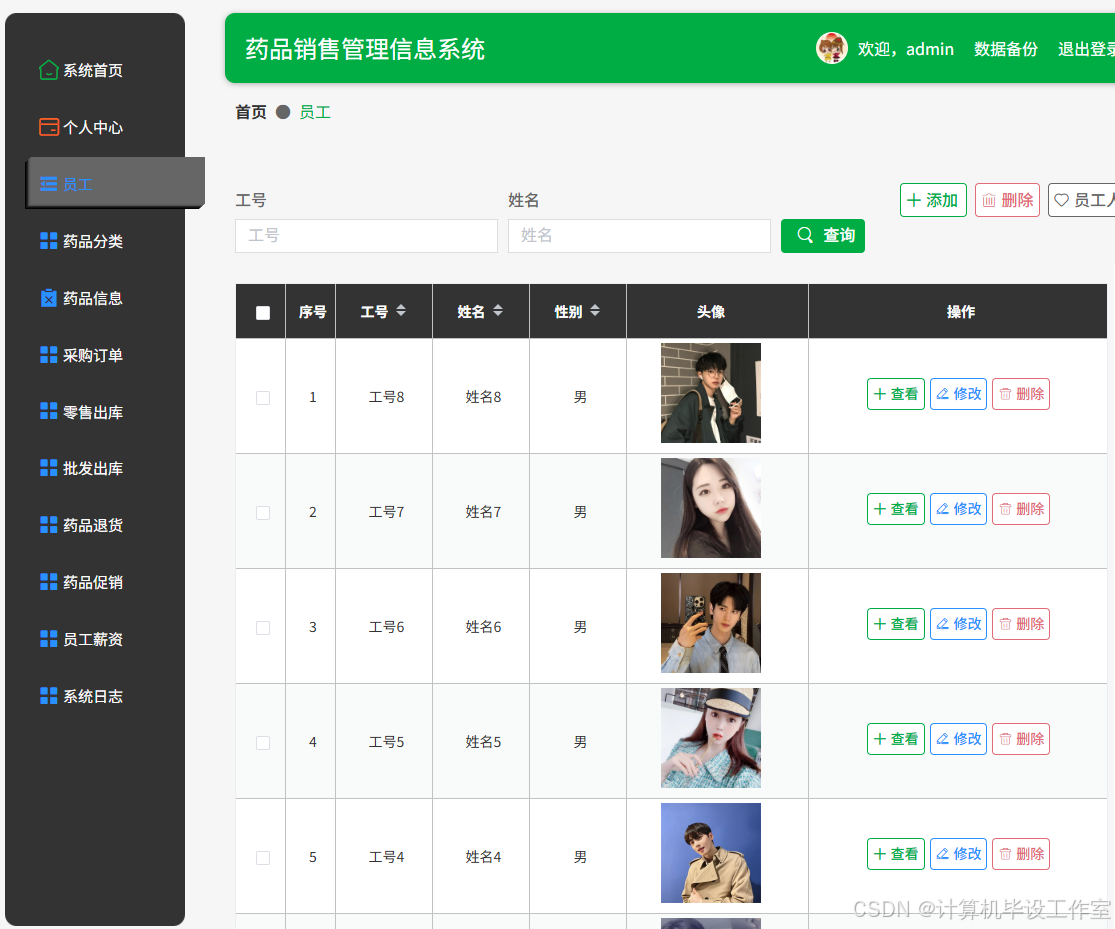Click 退出登录 in the header

pyautogui.click(x=1086, y=49)
